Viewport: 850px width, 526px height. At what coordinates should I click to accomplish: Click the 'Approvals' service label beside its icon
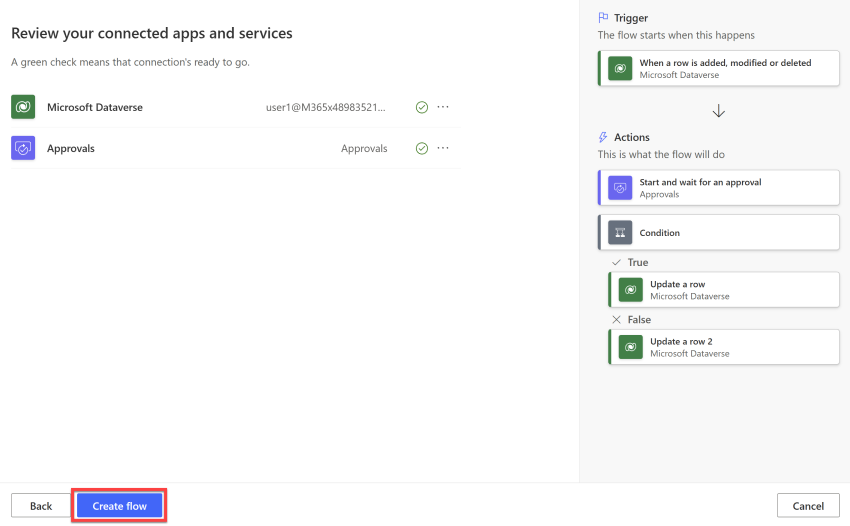[x=70, y=149]
